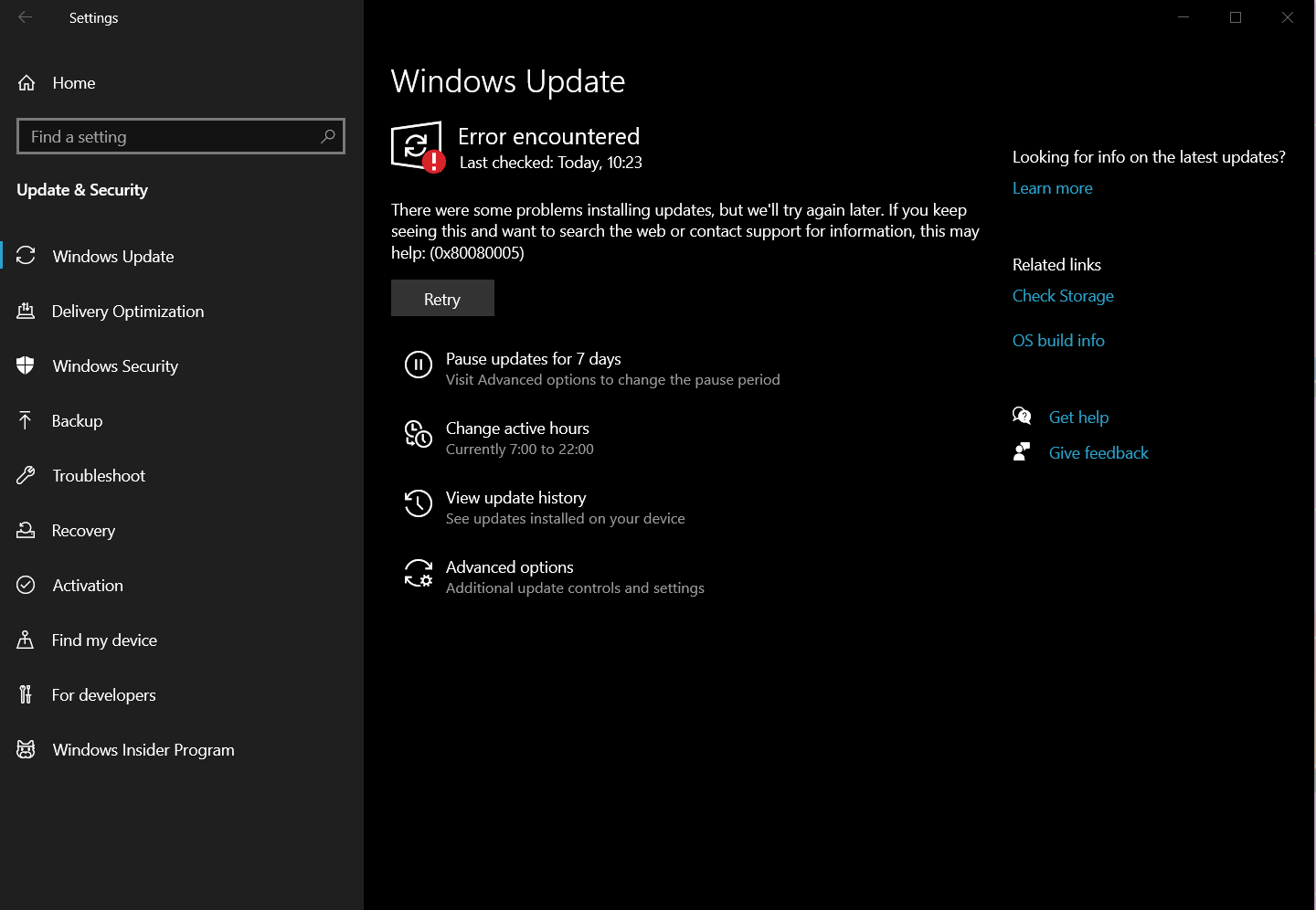
Task: Click the Windows Update page title
Action: [508, 81]
